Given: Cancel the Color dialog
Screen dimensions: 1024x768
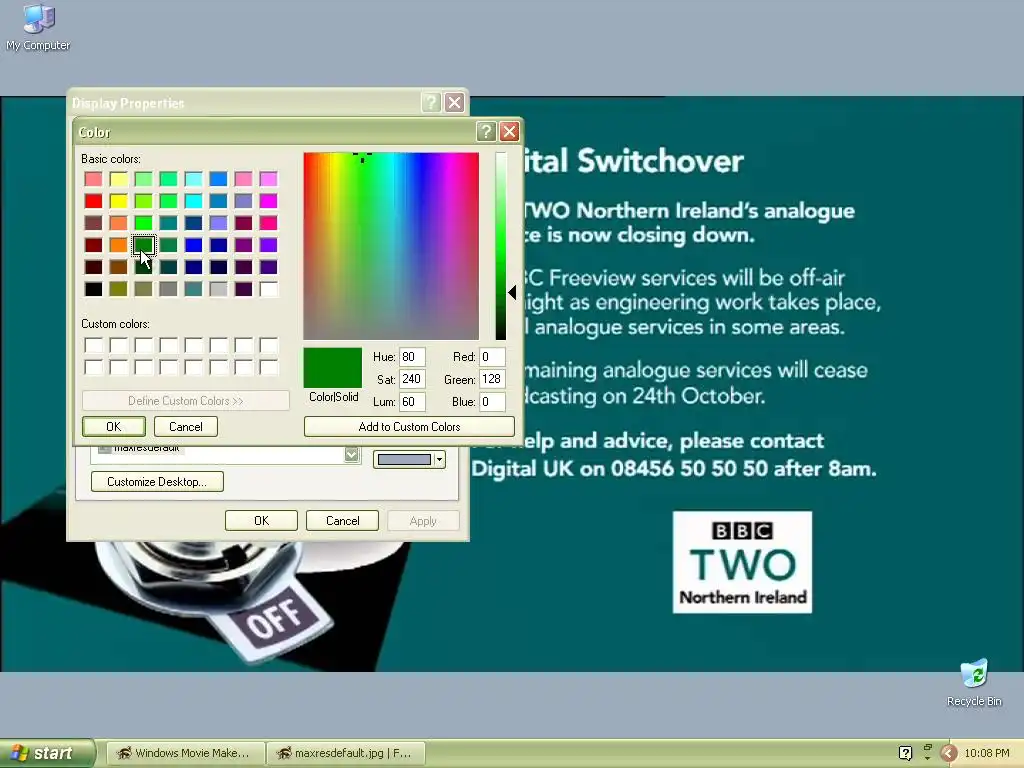Looking at the screenshot, I should point(185,426).
